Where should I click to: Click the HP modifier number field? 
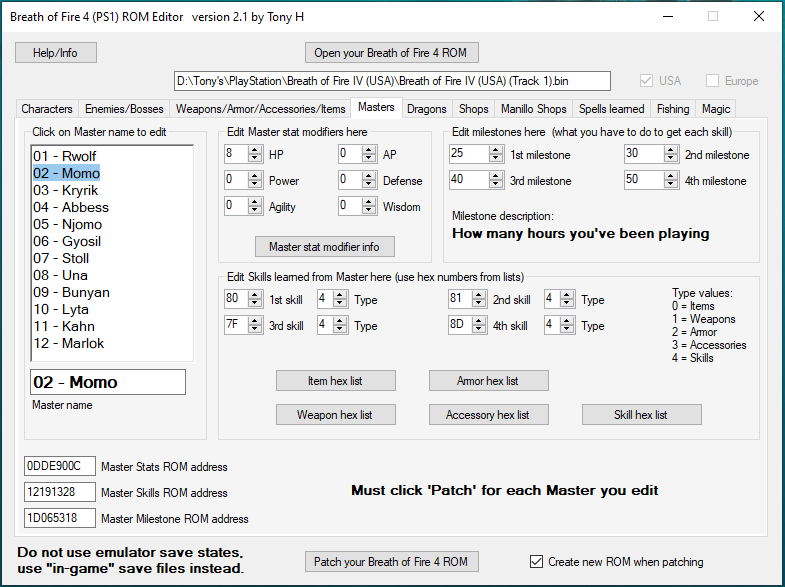[x=236, y=154]
